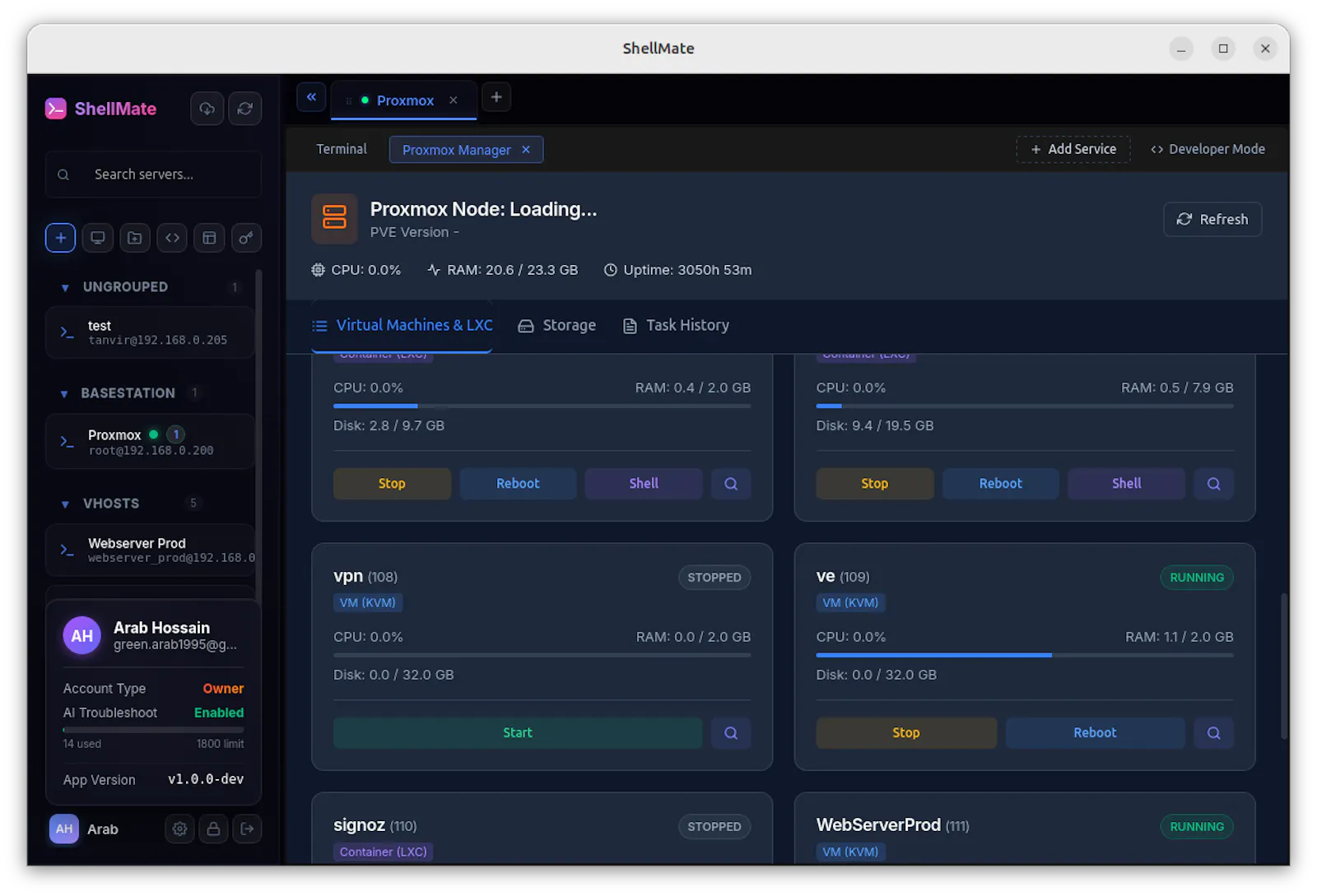The height and width of the screenshot is (896, 1317).
Task: Close the Proxmox connection tab
Action: 454,100
